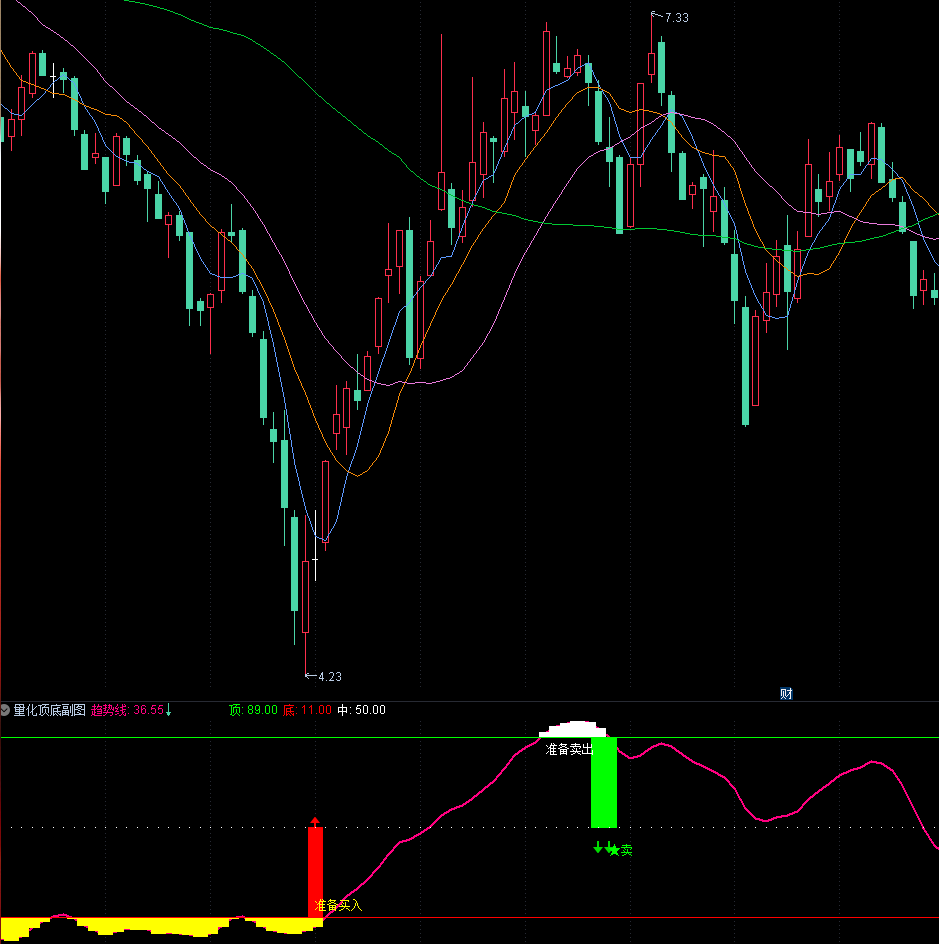
Task: Click red up arrow atop buy bar
Action: click(x=315, y=821)
